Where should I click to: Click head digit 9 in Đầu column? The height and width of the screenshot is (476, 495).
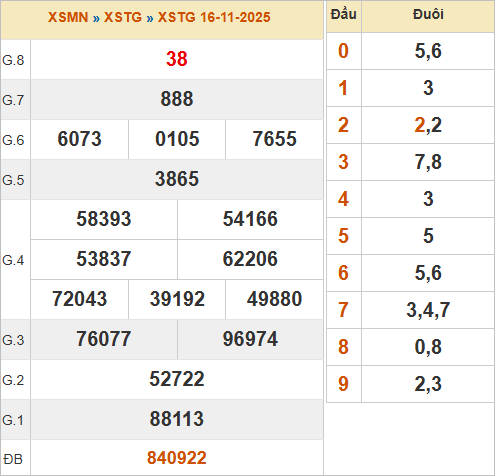pos(343,384)
